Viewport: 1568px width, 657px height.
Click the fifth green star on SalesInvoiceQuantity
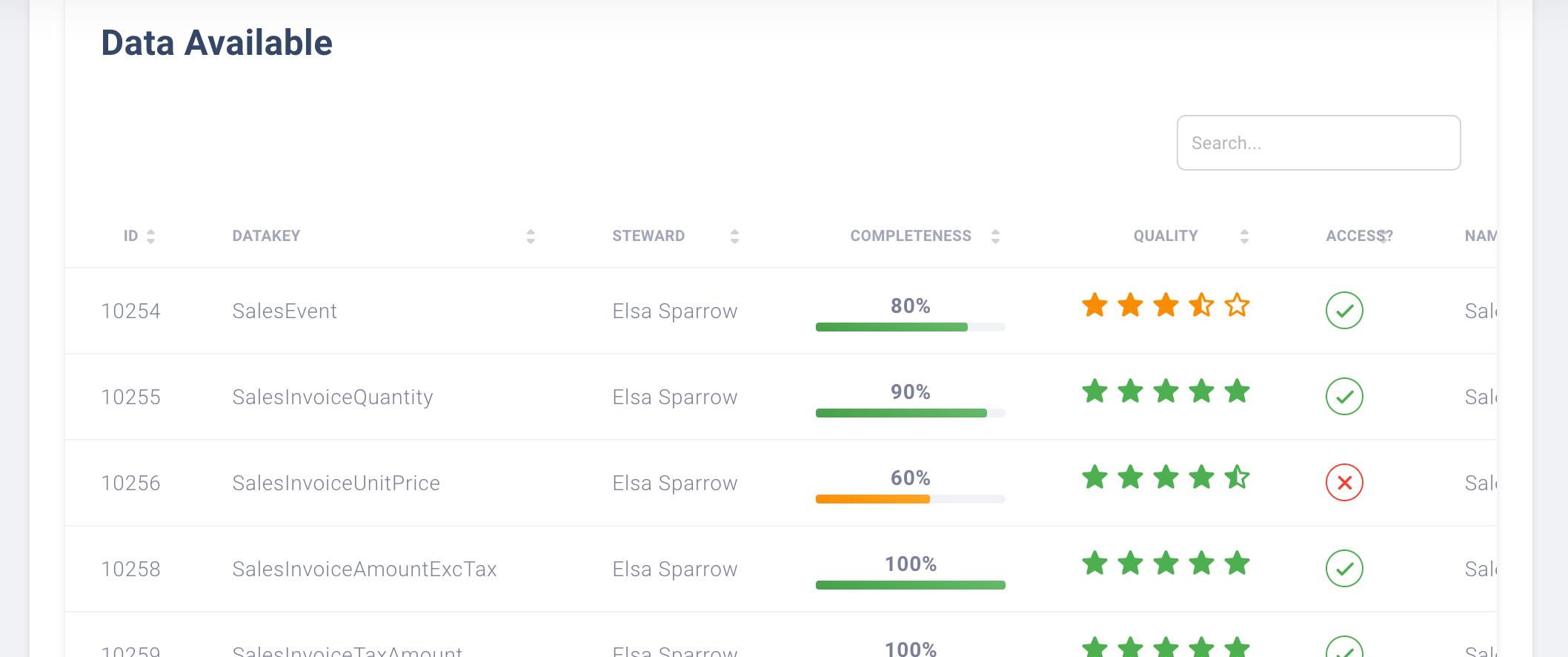tap(1237, 391)
